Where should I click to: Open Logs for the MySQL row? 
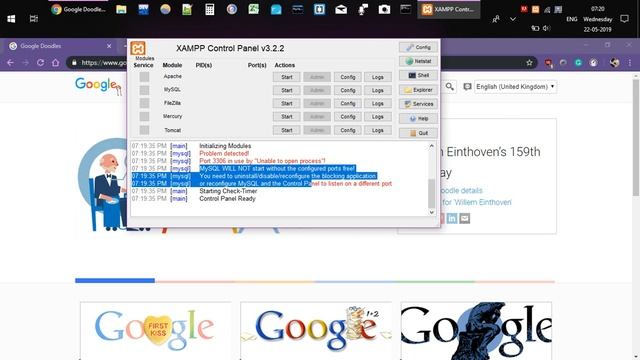[x=378, y=90]
